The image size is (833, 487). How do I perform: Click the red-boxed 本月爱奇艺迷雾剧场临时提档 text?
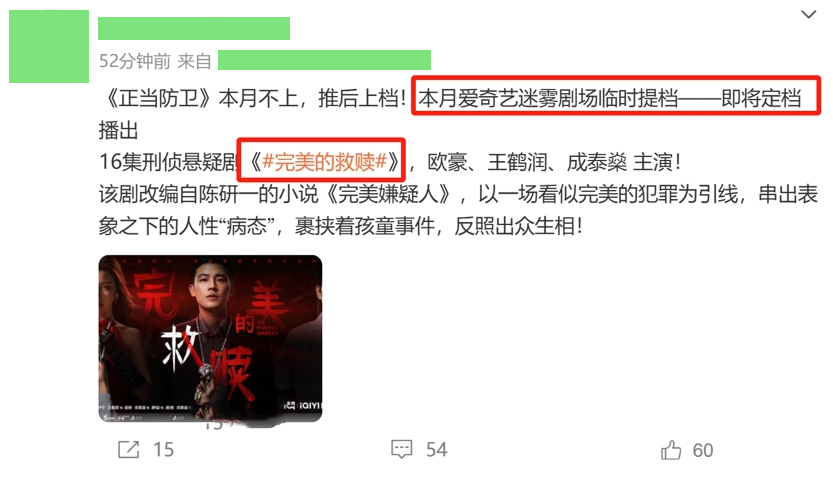[549, 98]
